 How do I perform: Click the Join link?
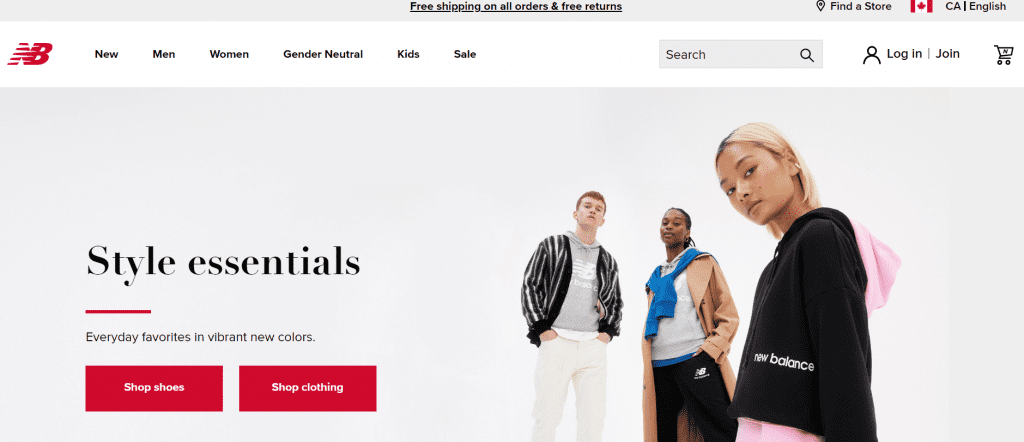pos(948,54)
